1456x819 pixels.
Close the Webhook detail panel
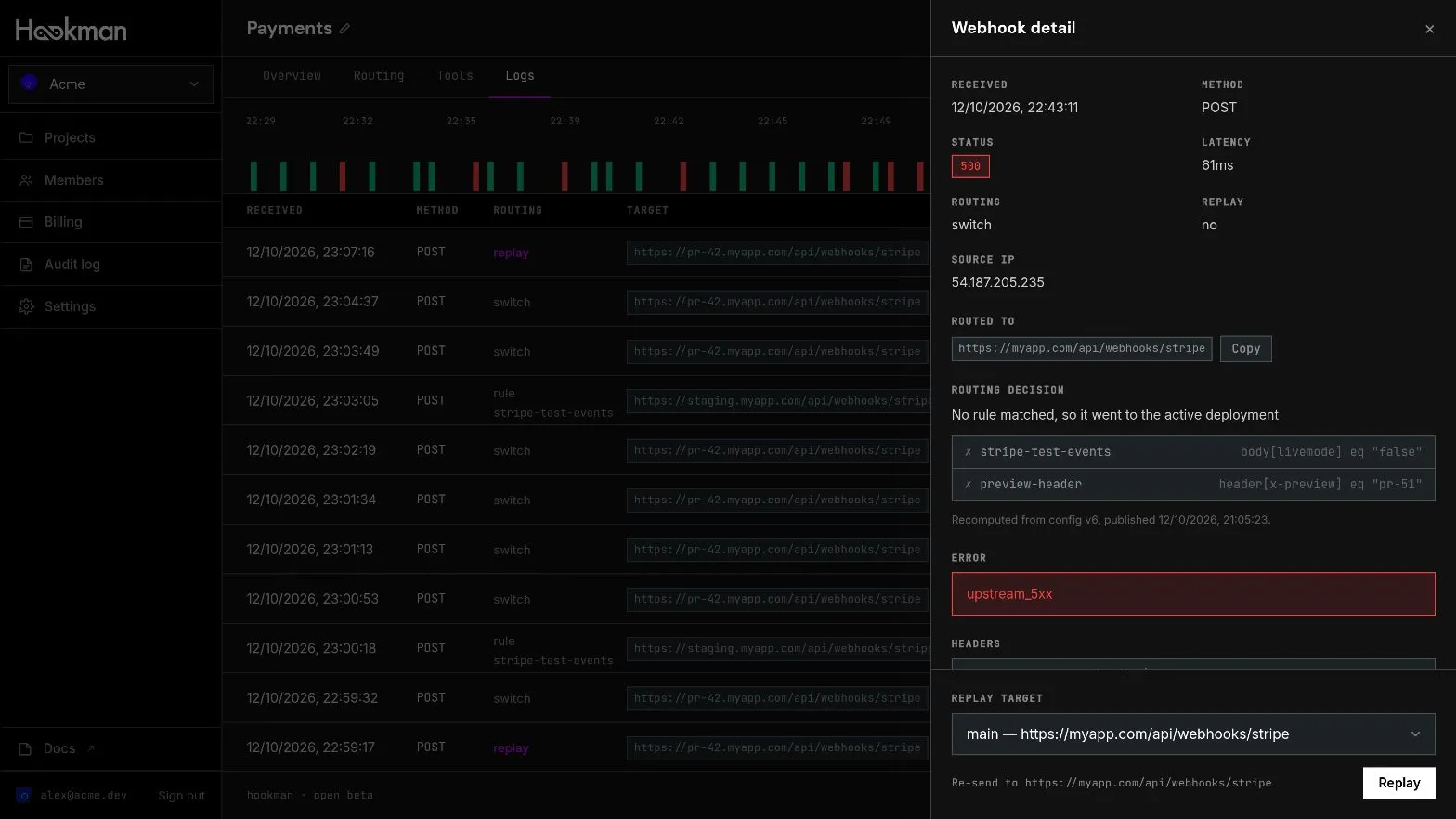pyautogui.click(x=1429, y=29)
